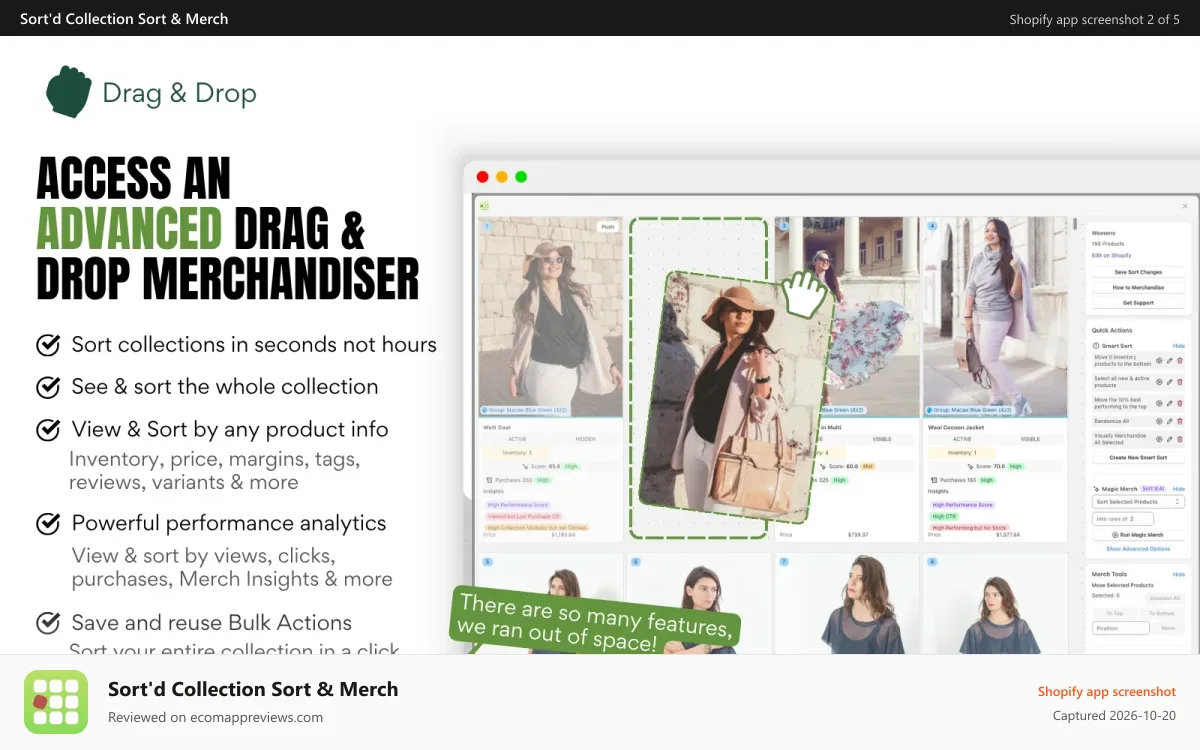Edit the 'Randomize All' smart sort

point(1169,421)
